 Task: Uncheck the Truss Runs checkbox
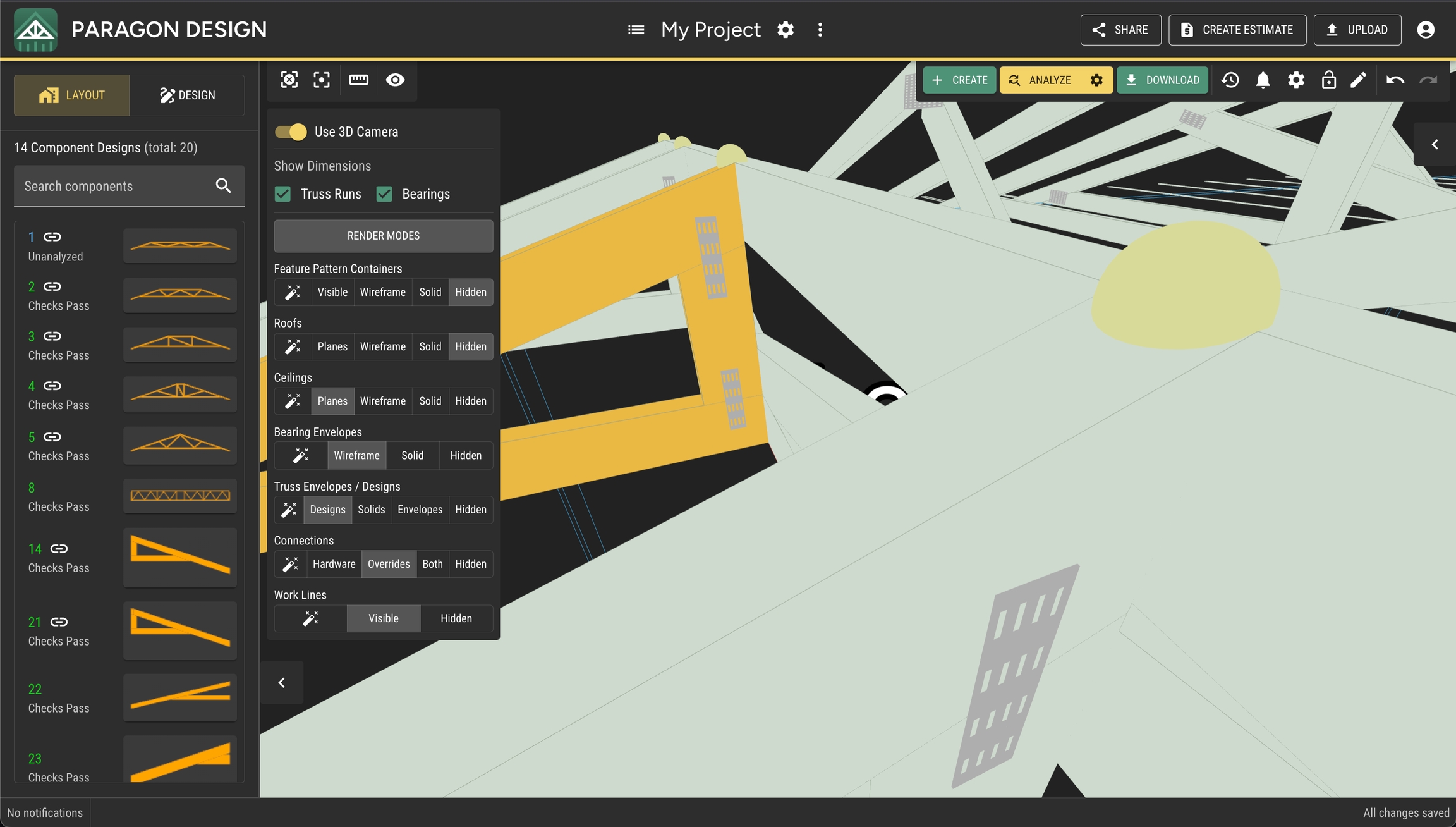(282, 194)
